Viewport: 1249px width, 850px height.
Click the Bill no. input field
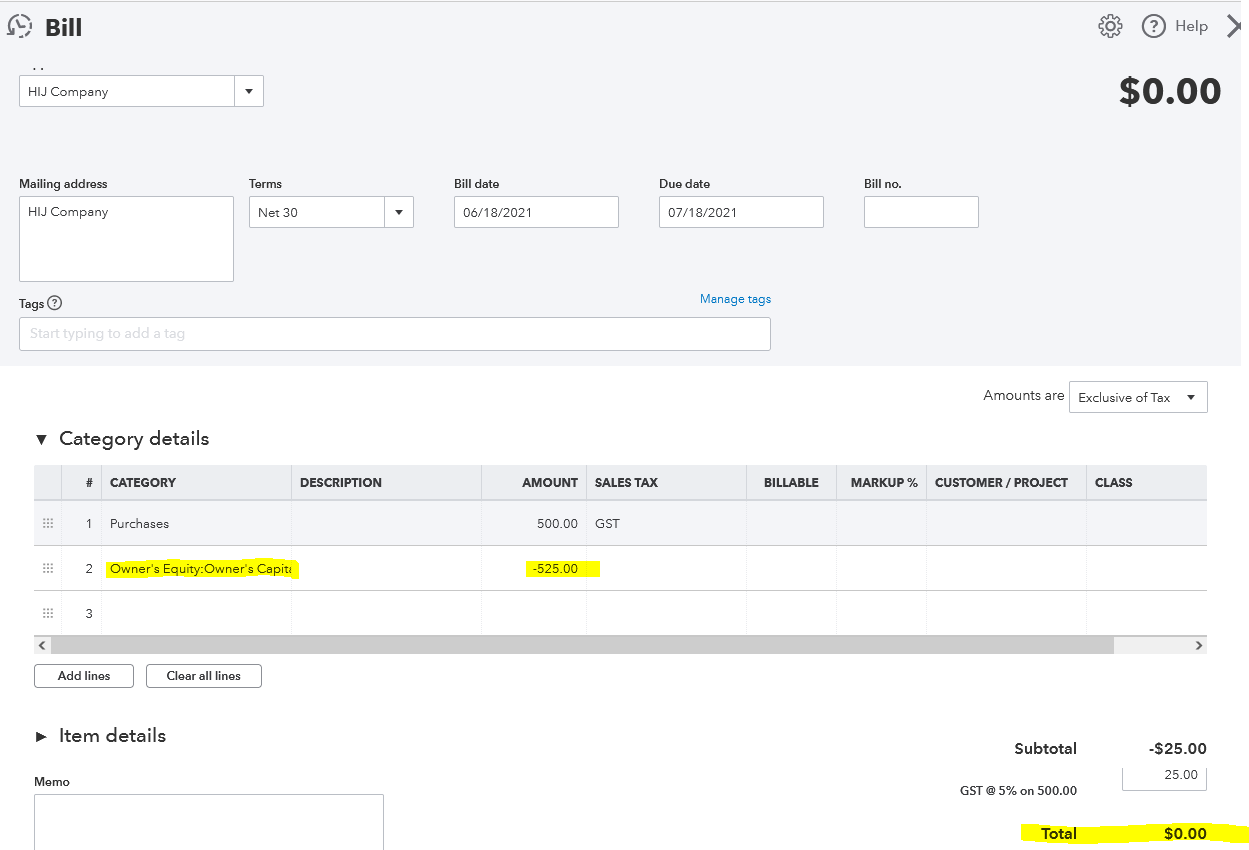pyautogui.click(x=920, y=212)
